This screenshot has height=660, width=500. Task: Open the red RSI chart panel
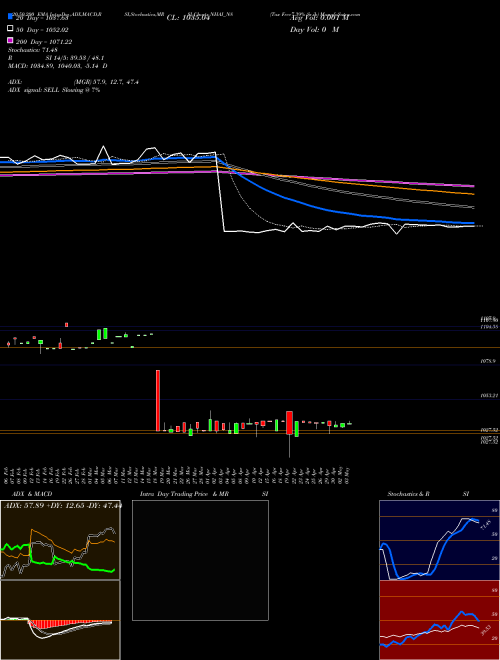point(439,620)
